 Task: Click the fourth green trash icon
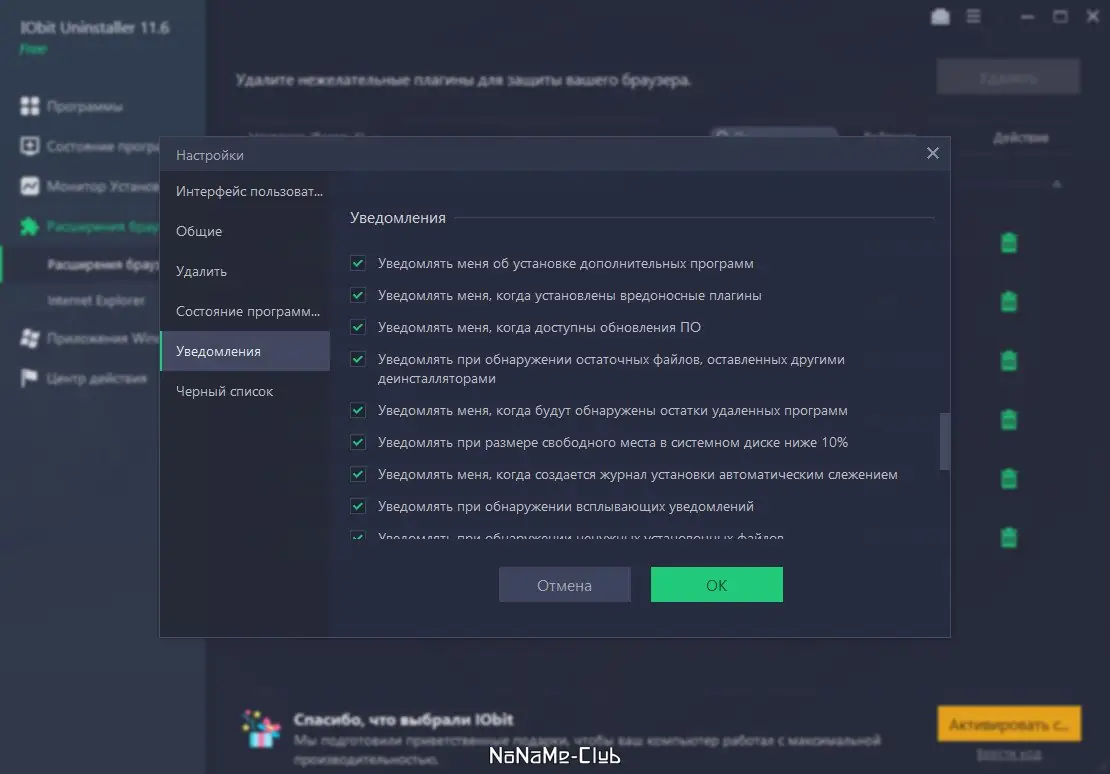1009,420
